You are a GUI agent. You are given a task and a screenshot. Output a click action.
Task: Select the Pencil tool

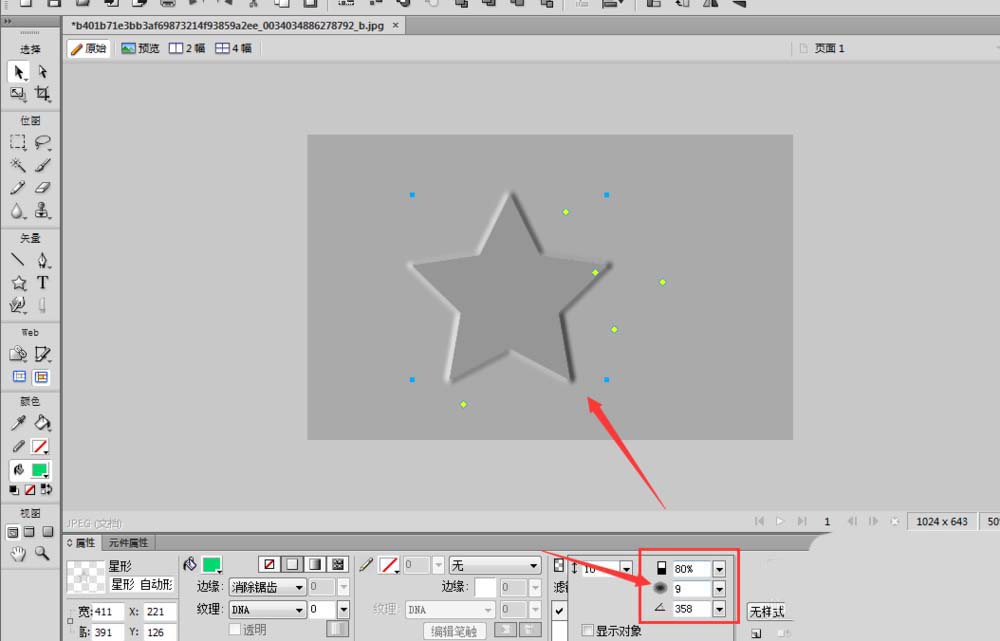coord(18,188)
